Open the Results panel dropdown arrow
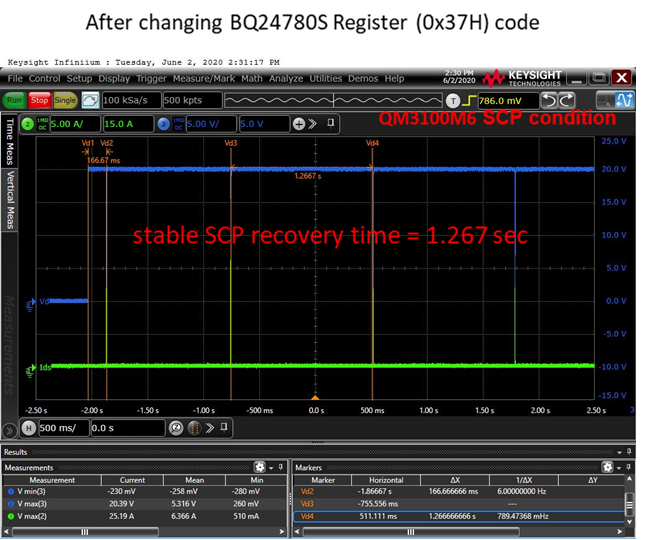The image size is (646, 540). point(619,452)
